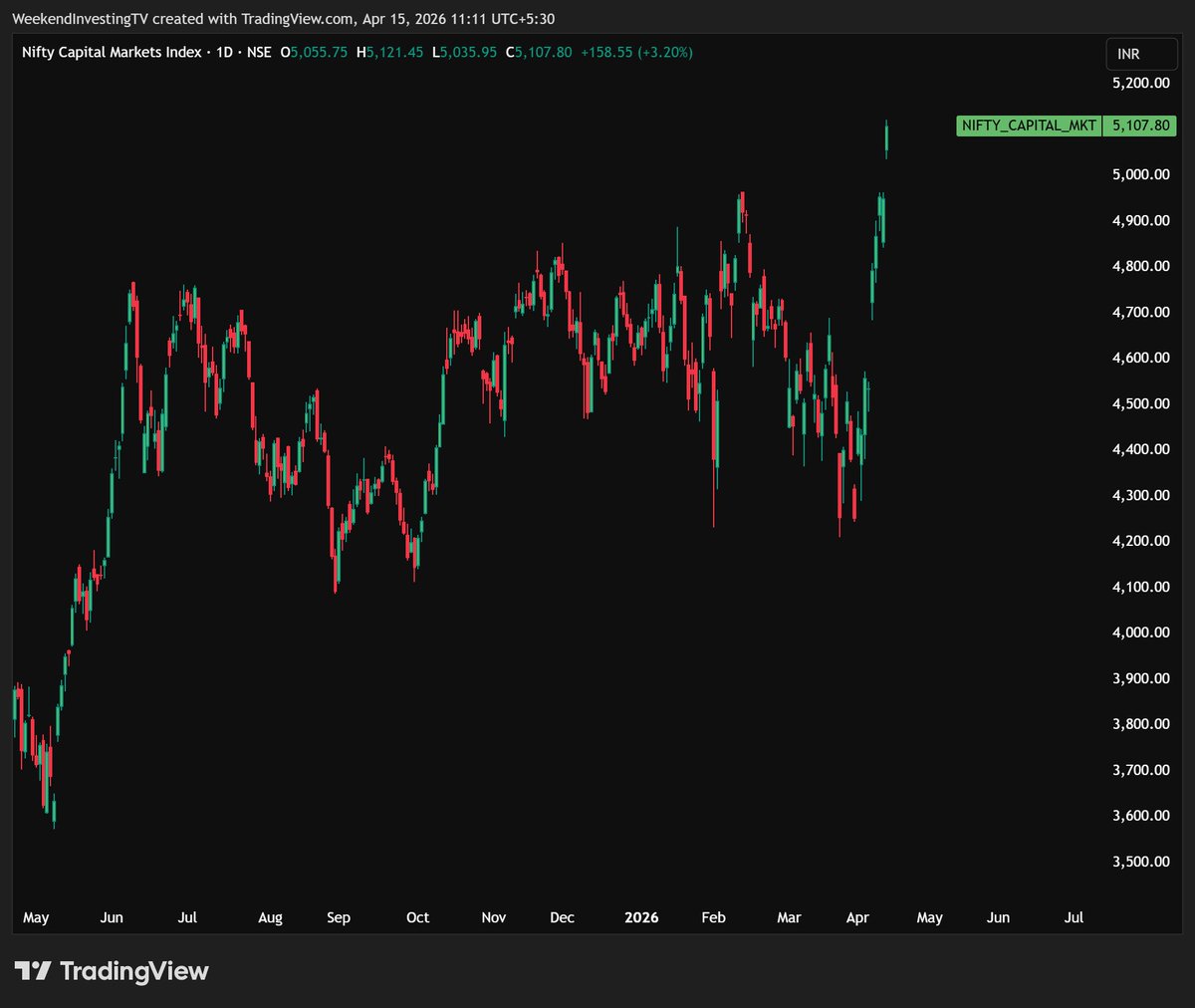1195x1008 pixels.
Task: Click the Jul label left of Aug
Action: pos(187,917)
